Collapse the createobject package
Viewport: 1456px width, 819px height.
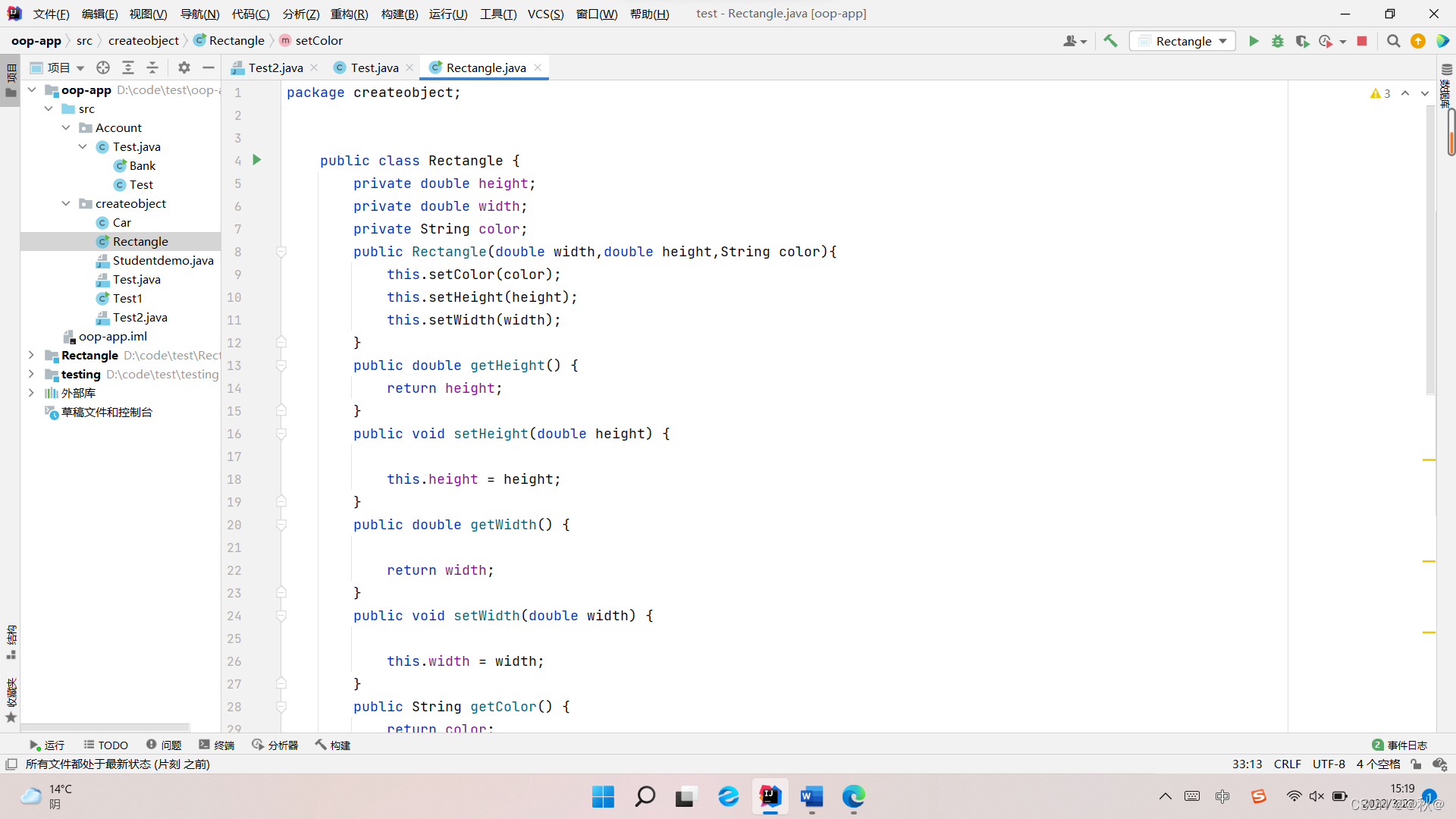[66, 204]
